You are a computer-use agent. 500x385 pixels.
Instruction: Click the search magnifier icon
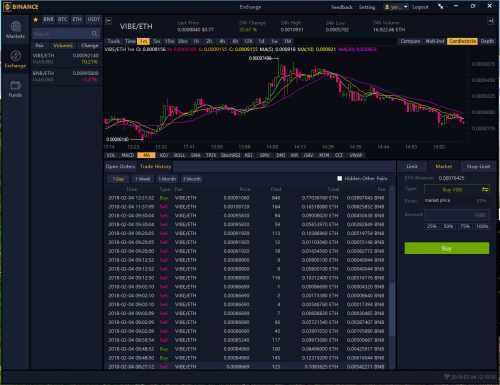click(94, 33)
